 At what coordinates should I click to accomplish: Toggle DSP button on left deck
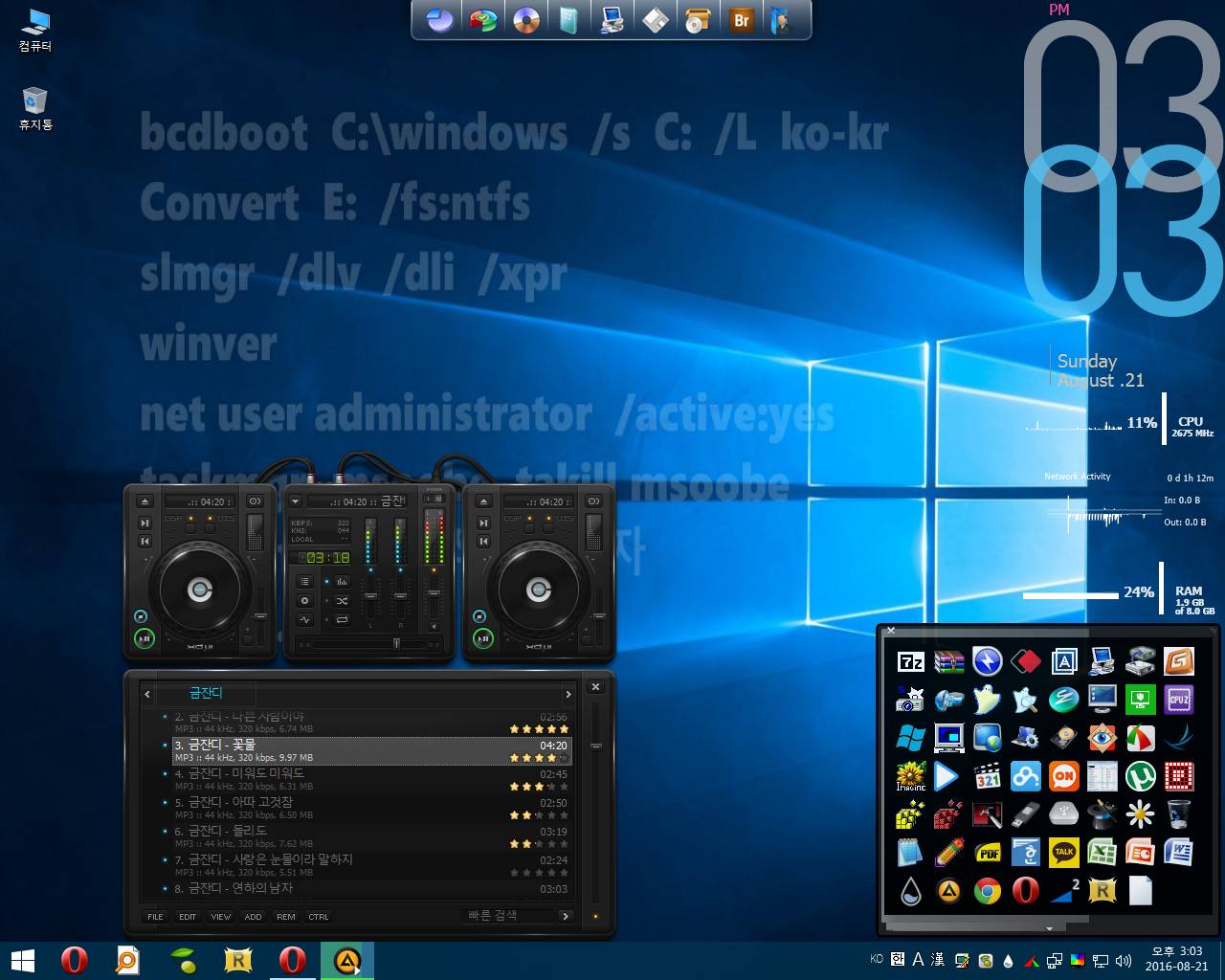(x=190, y=528)
